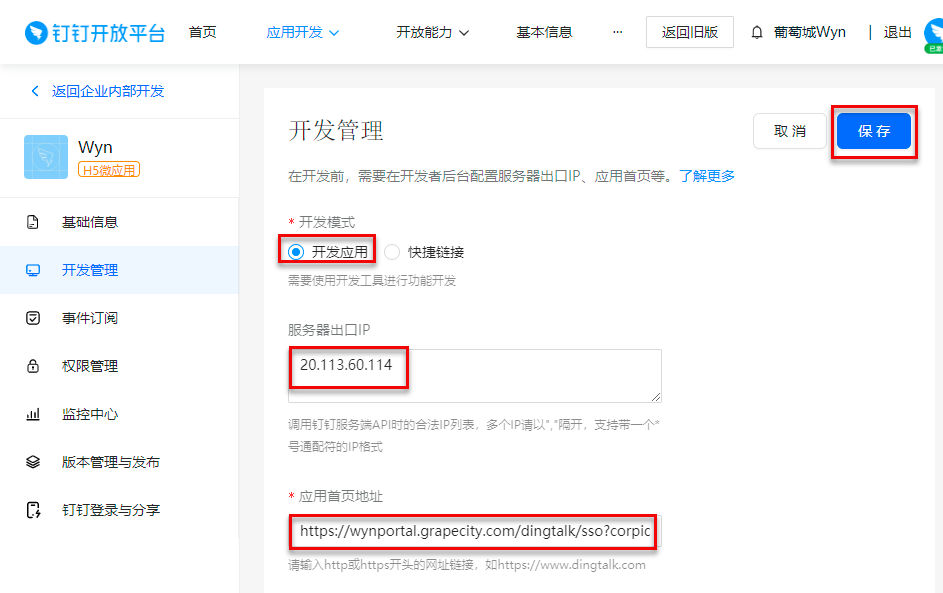
Task: Open 基本信息 in the top navigation
Action: point(544,32)
